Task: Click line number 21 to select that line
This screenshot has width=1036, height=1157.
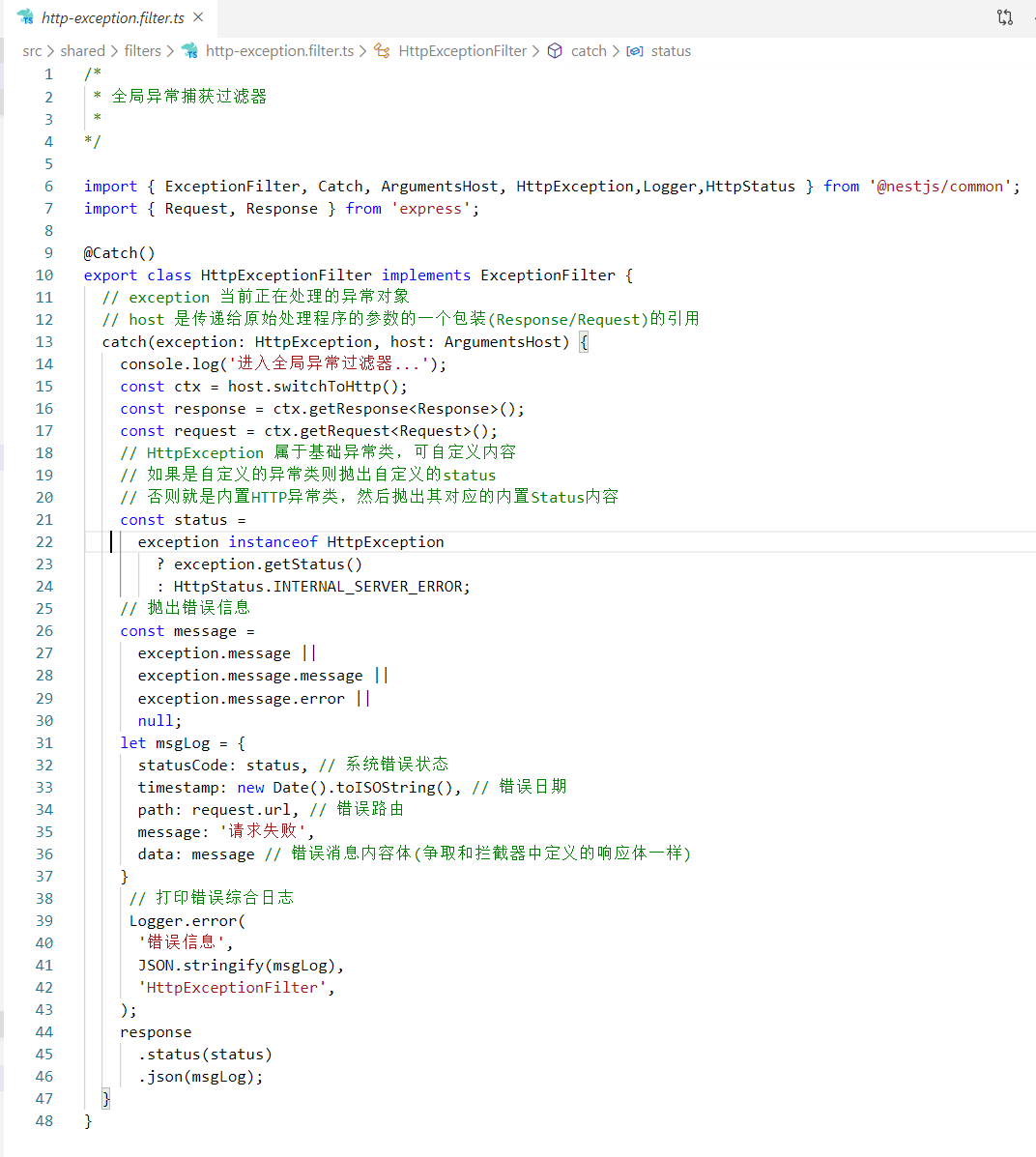Action: point(44,519)
